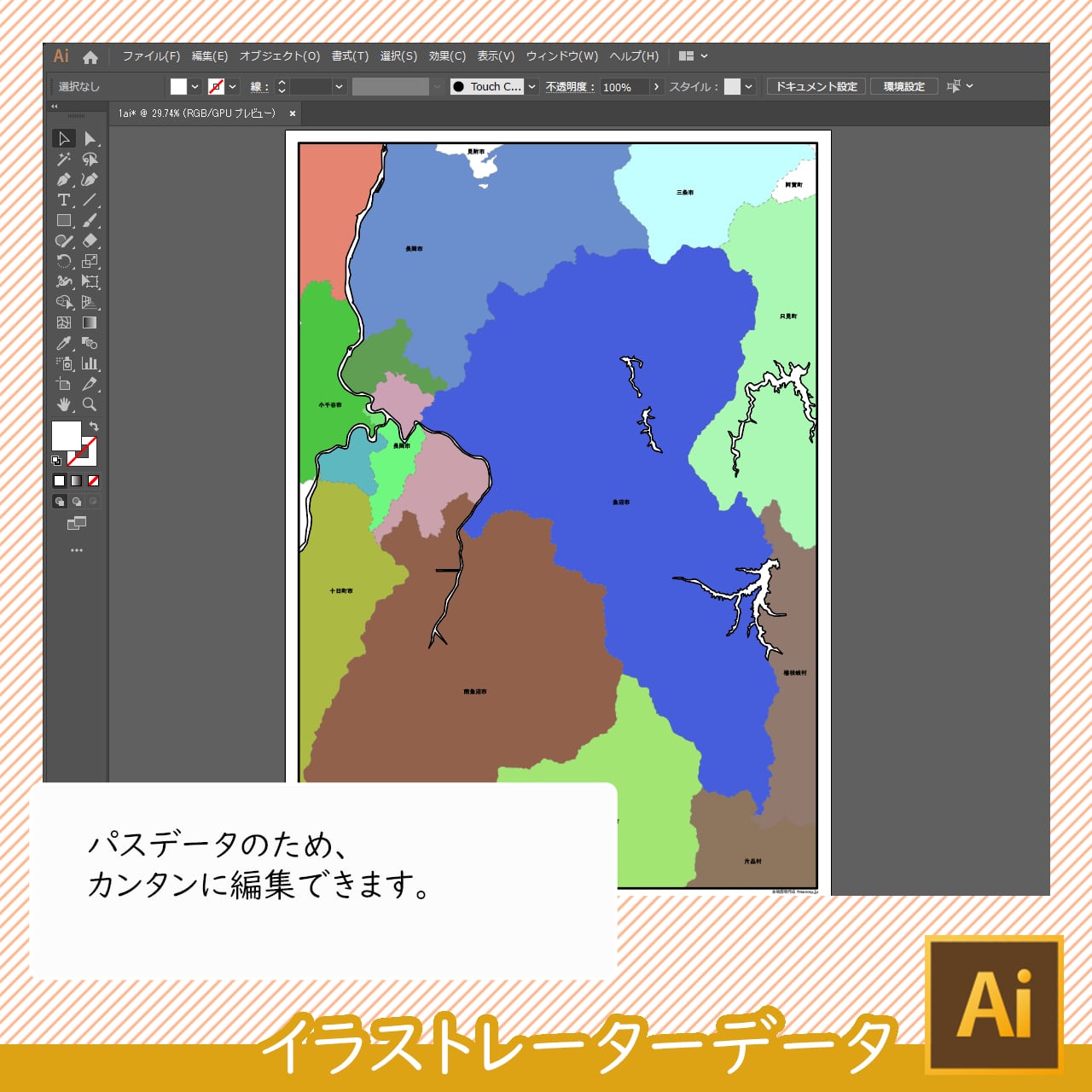1092x1092 pixels.
Task: Choose the Eraser tool
Action: click(x=90, y=241)
